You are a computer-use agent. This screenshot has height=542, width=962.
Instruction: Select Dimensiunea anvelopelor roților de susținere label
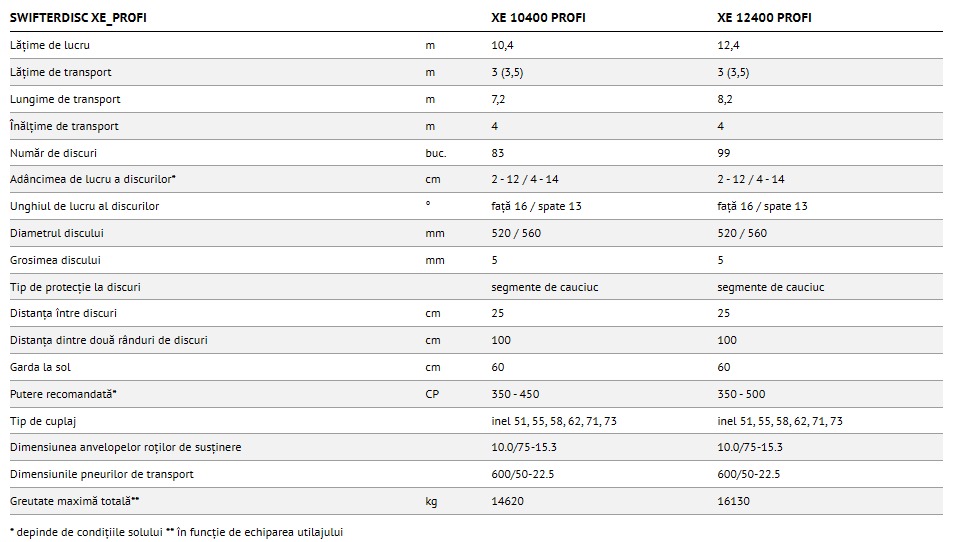[x=125, y=447]
